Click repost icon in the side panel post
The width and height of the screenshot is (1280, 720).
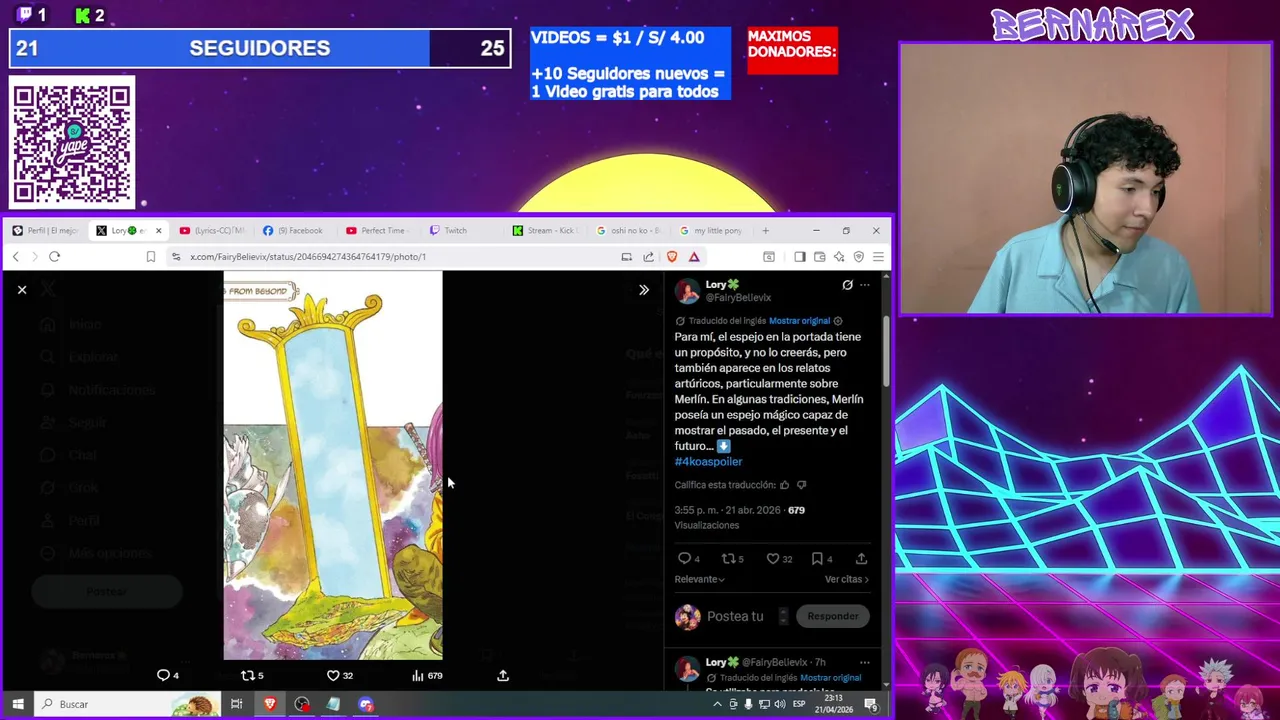tap(728, 559)
